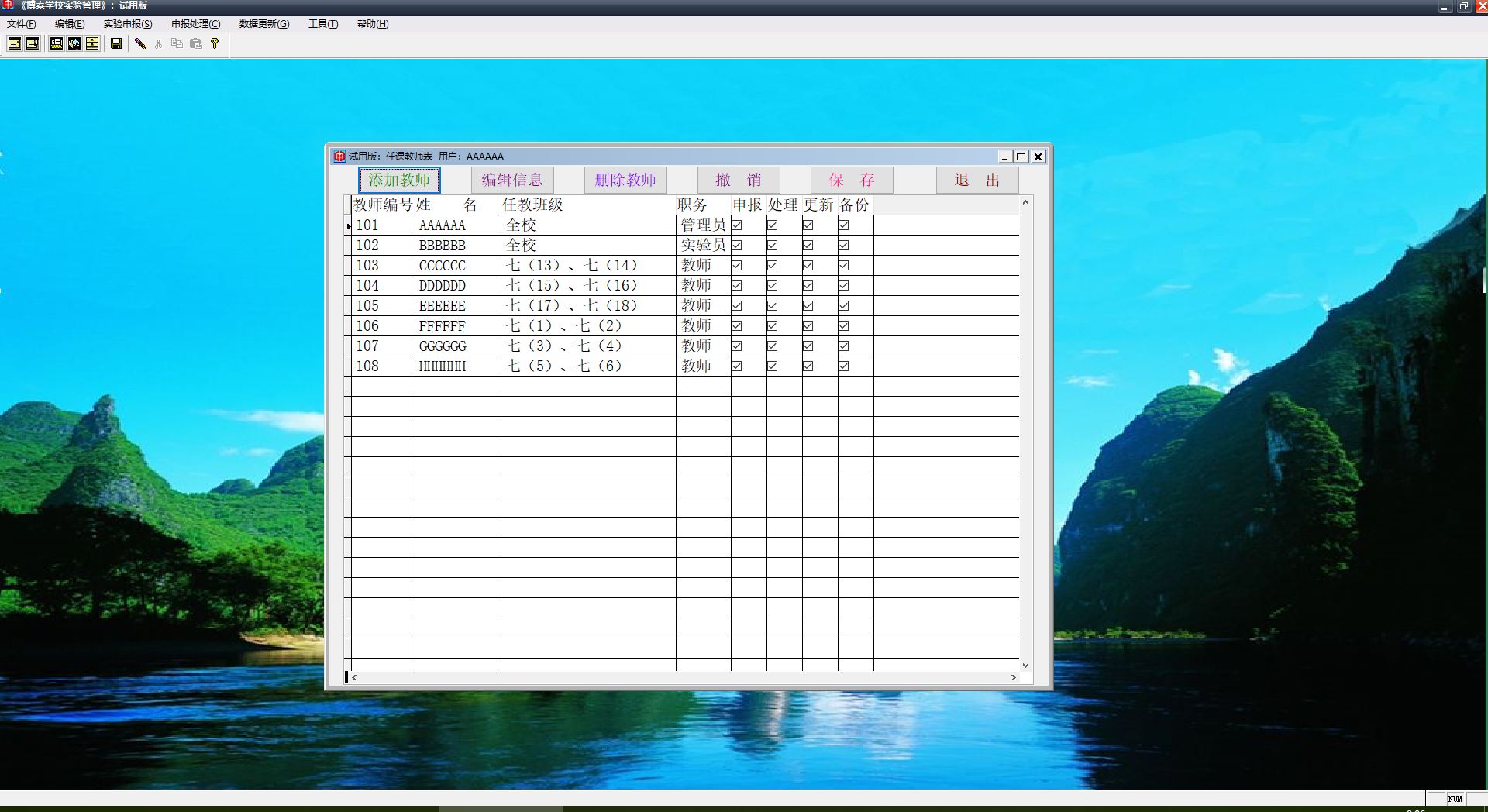Click the file cabinet drawers toolbar icon

[92, 43]
